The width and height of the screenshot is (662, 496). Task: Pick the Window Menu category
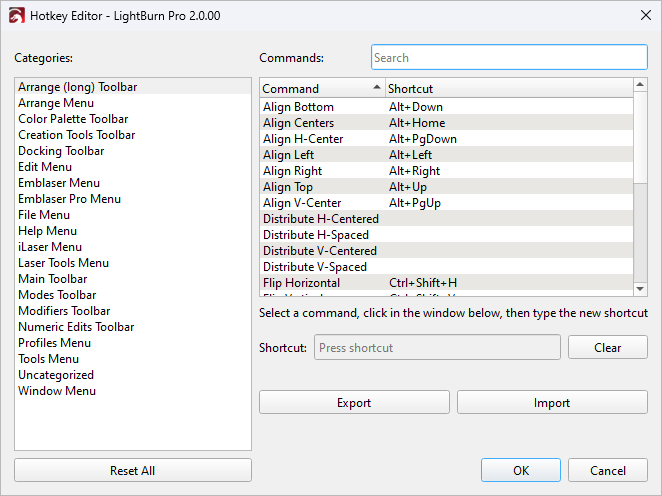point(57,391)
